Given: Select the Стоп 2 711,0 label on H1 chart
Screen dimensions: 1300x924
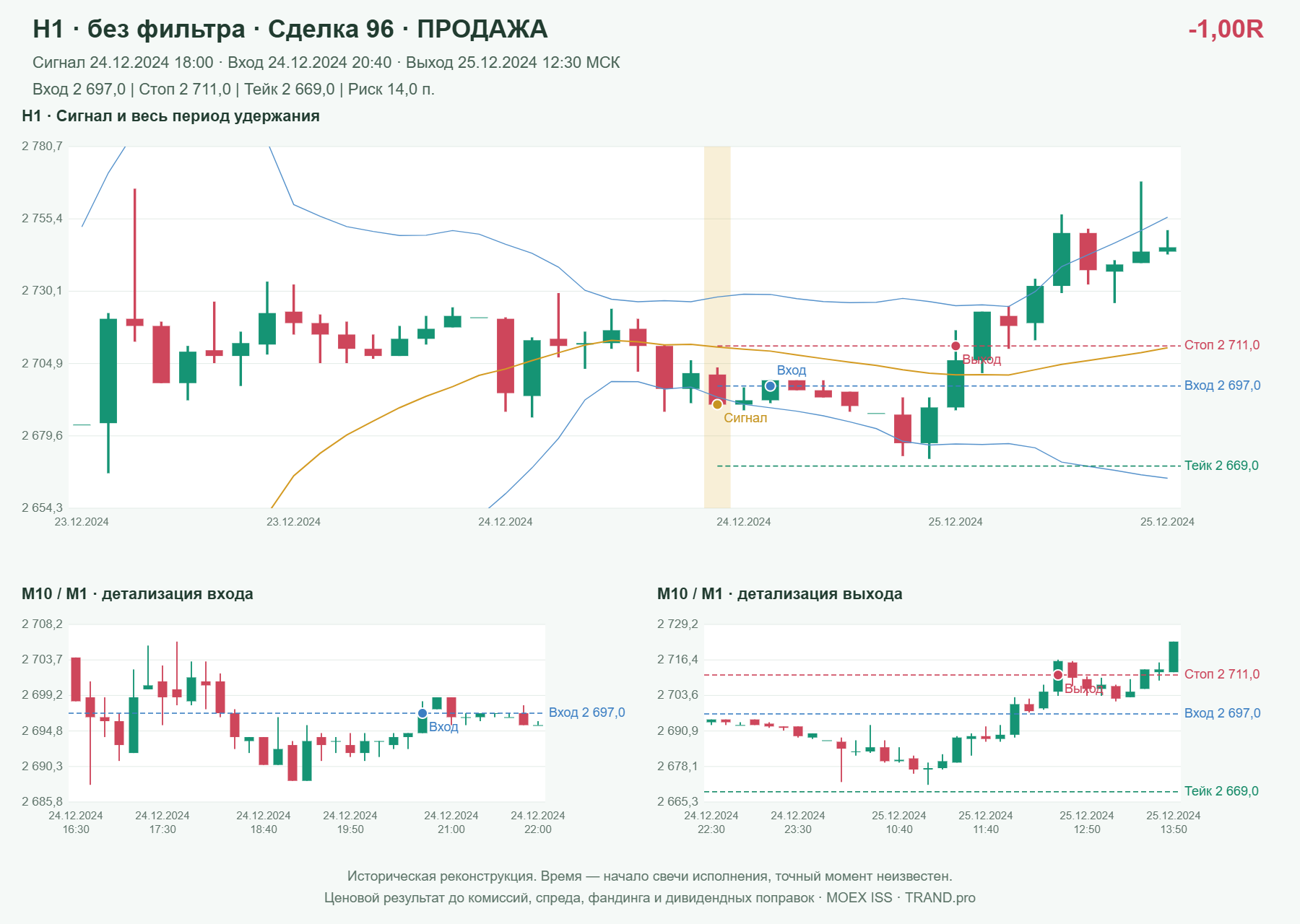Looking at the screenshot, I should pos(1222,345).
